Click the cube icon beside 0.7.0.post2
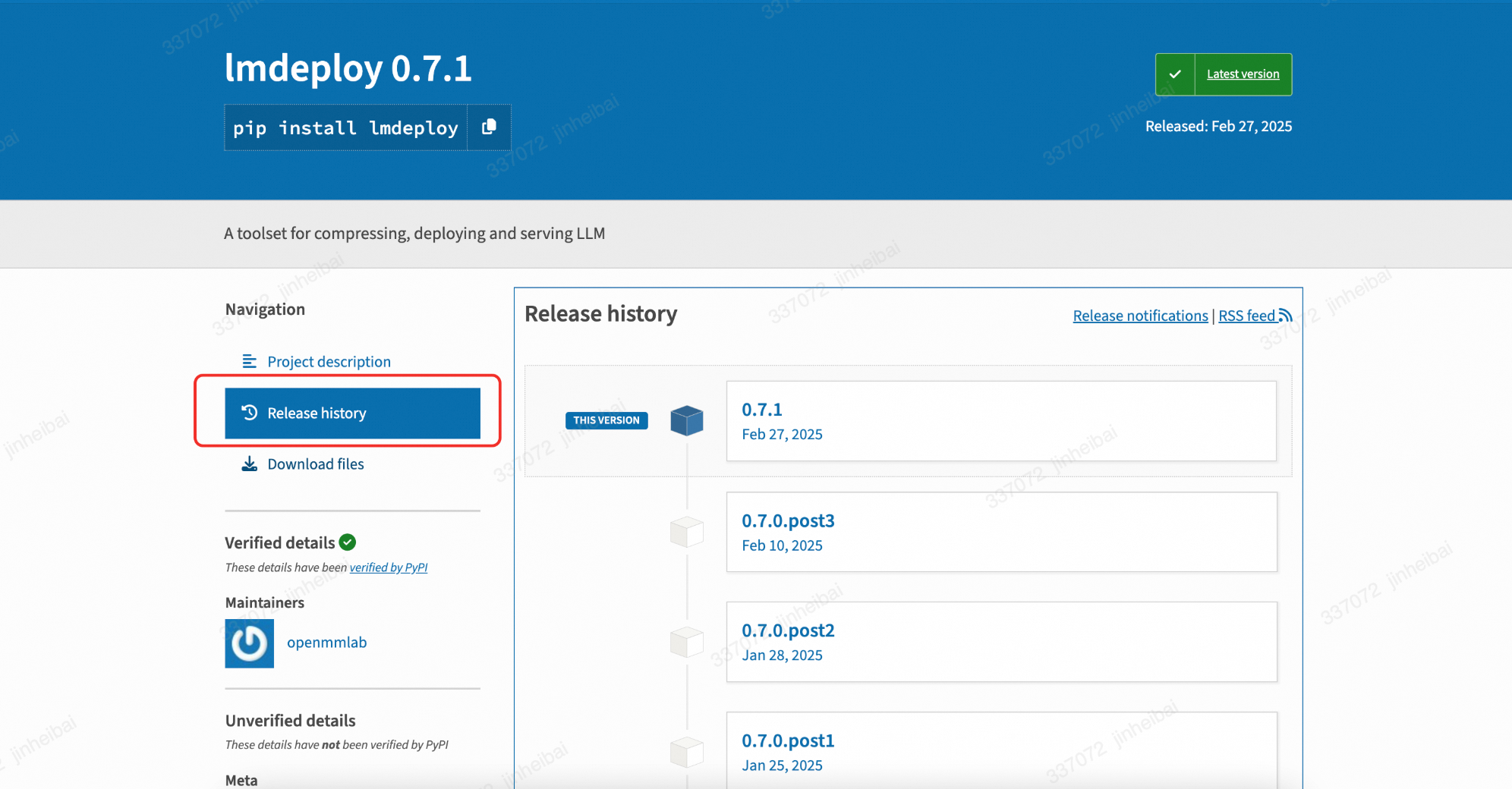Screen dimensions: 1512x789 687,642
